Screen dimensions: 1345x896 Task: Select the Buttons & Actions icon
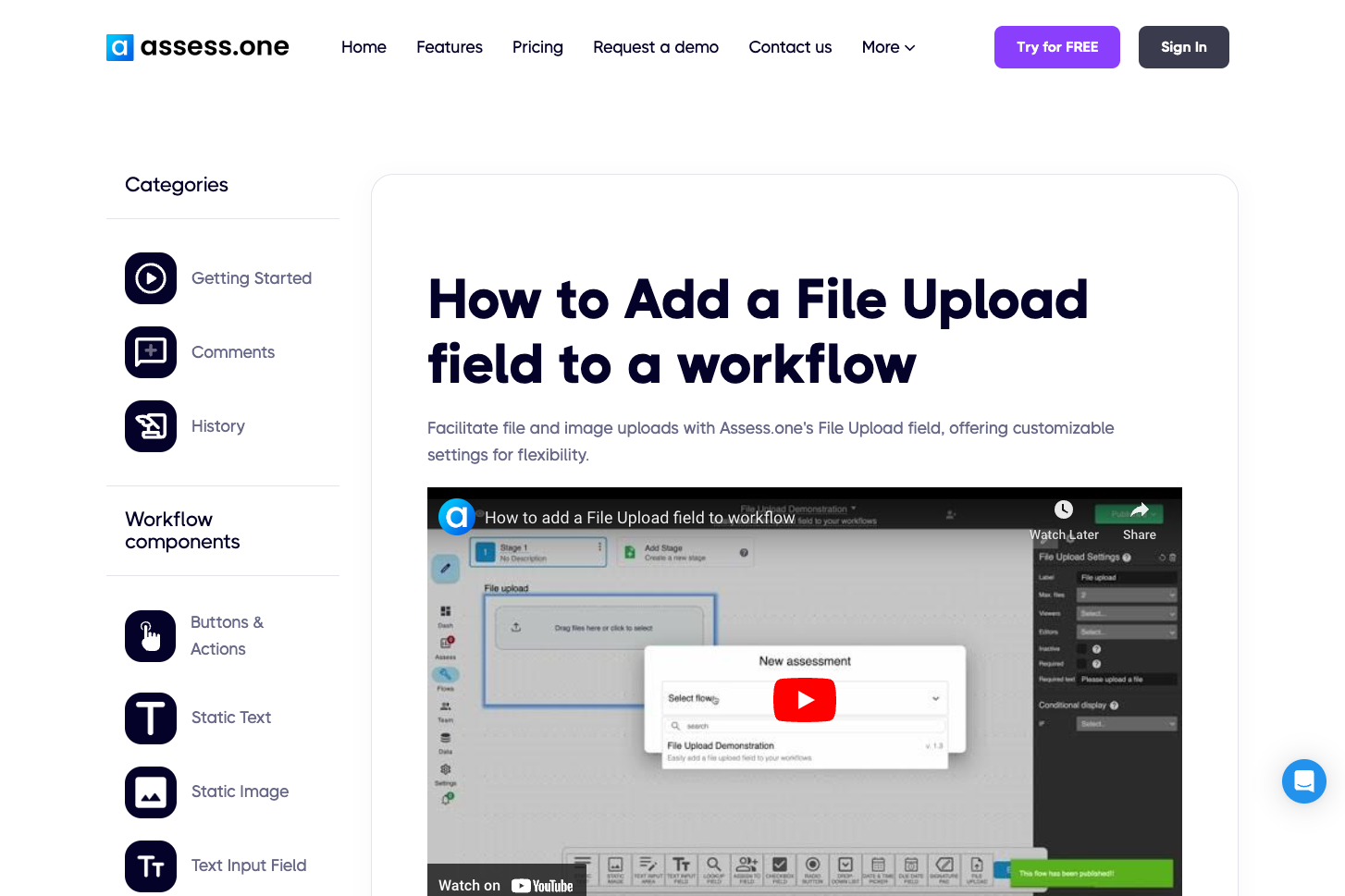(x=150, y=635)
